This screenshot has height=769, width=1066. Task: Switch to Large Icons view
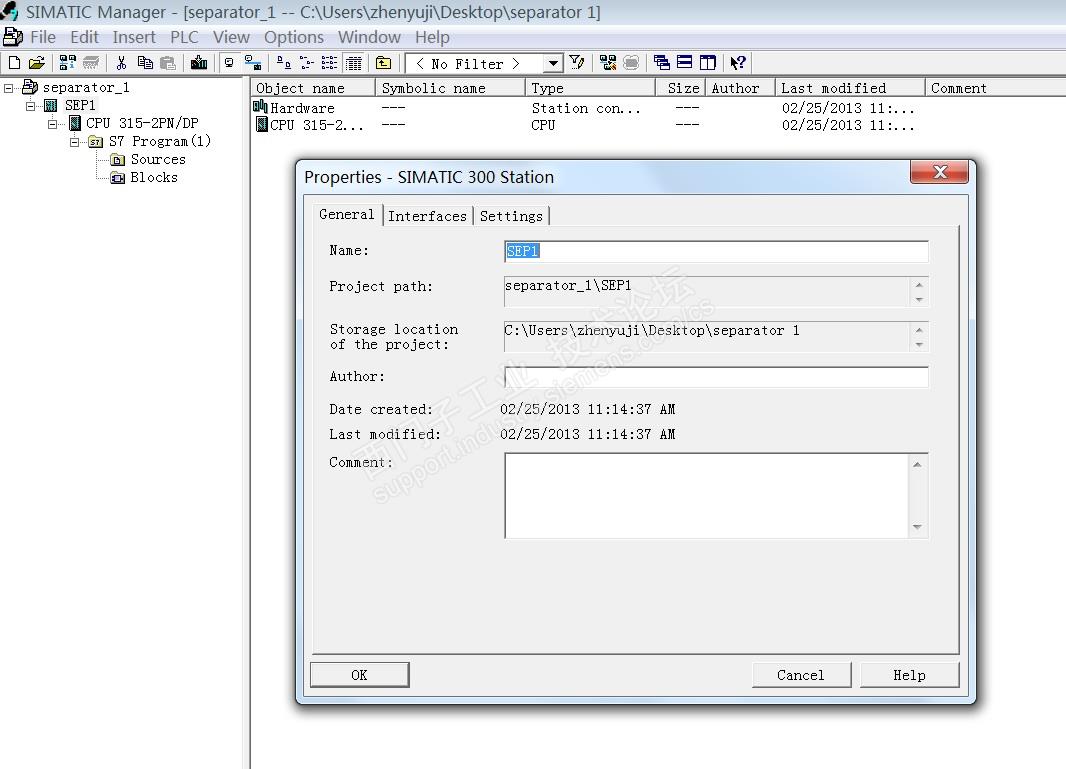[283, 63]
